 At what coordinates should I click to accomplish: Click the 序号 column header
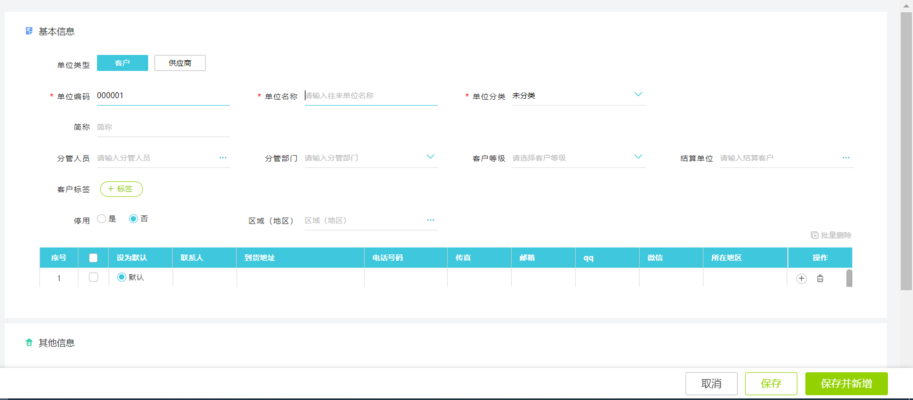tap(58, 257)
